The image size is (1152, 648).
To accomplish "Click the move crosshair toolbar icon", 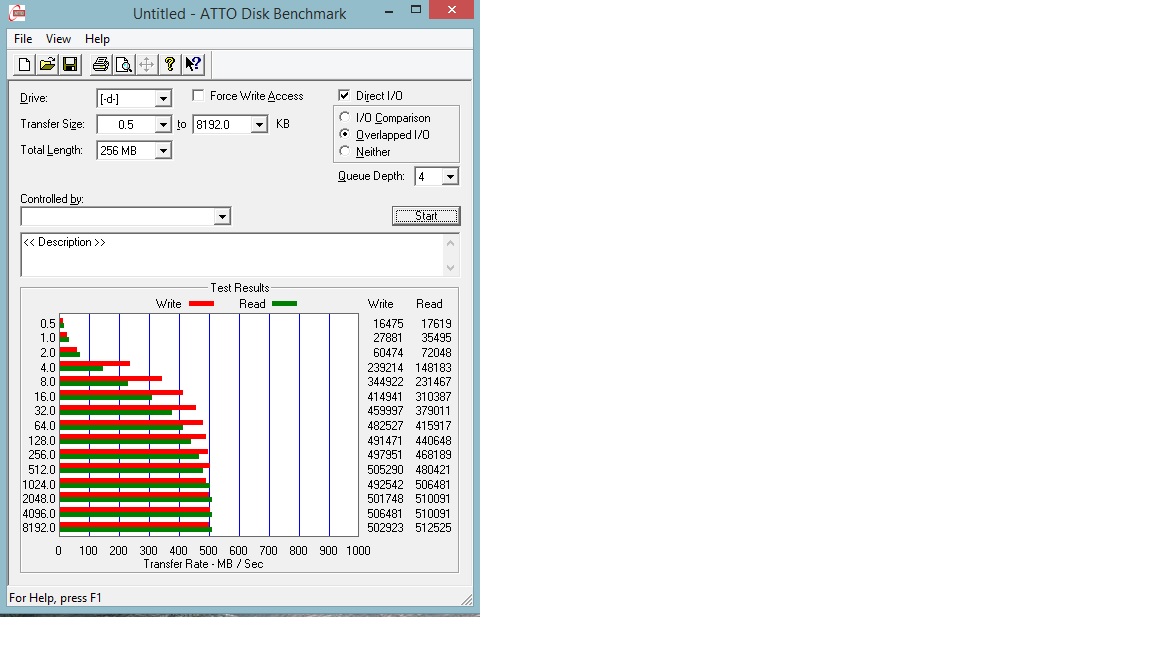I will coord(146,65).
